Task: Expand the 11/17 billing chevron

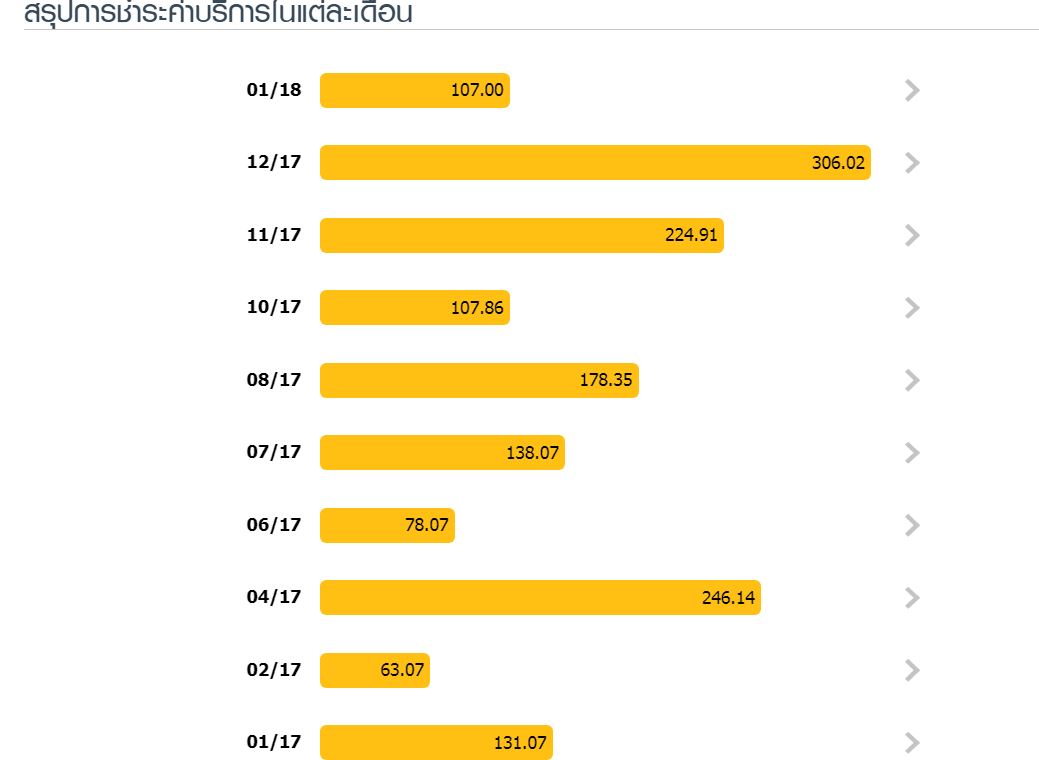Action: 912,235
